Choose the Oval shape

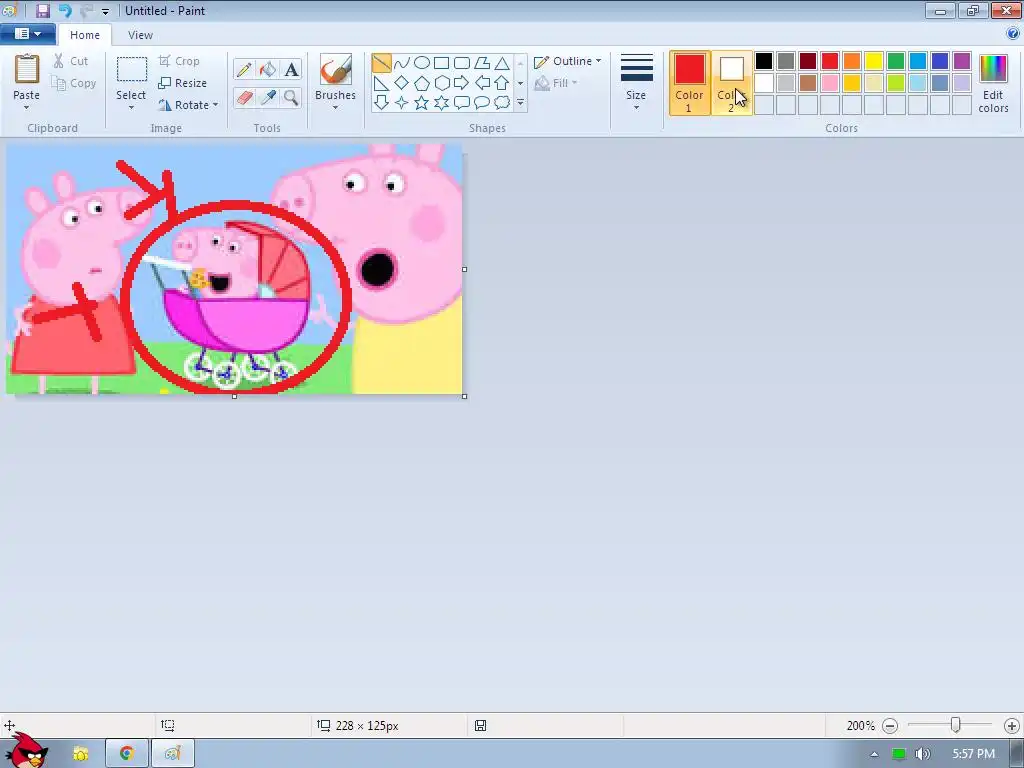pos(422,63)
